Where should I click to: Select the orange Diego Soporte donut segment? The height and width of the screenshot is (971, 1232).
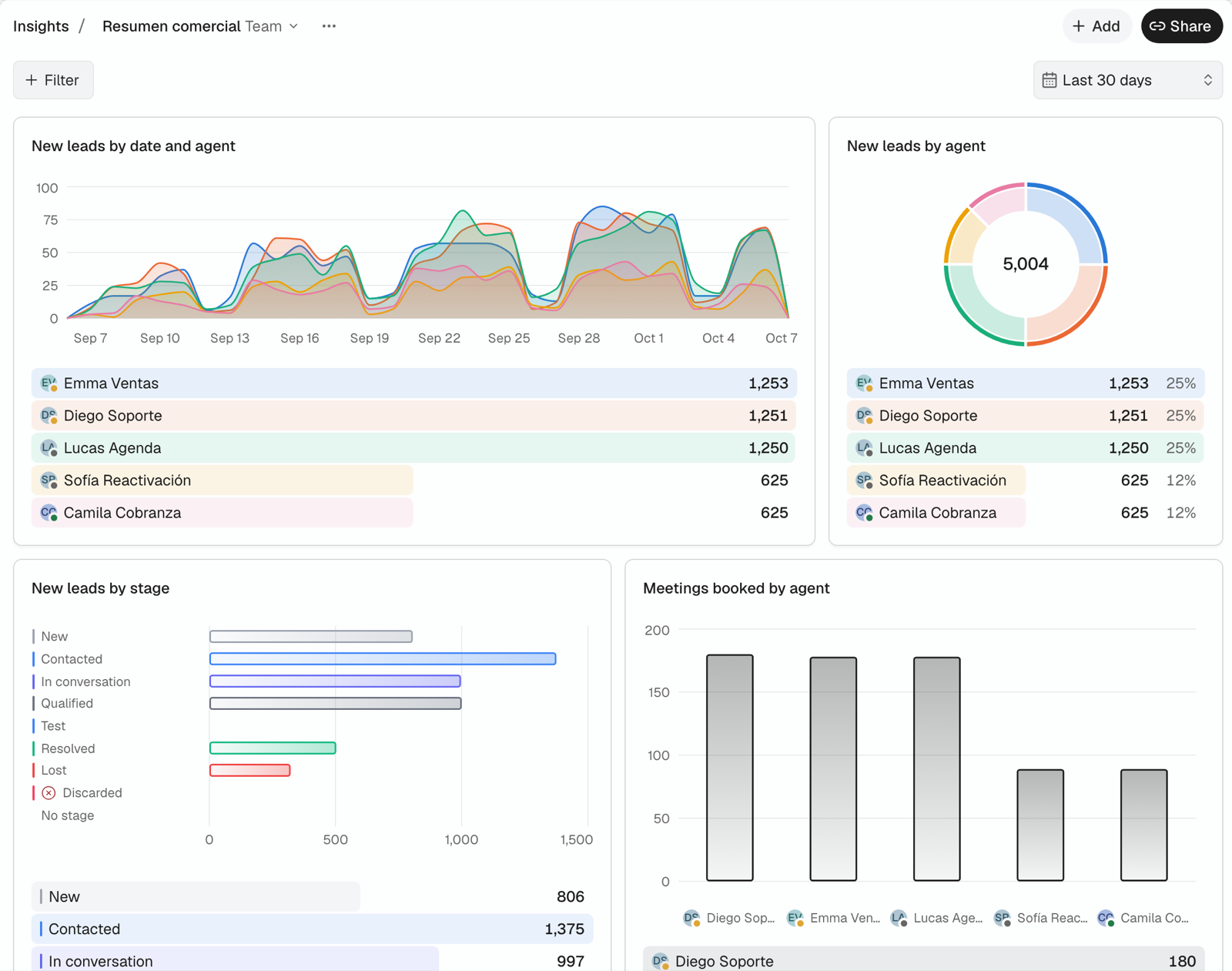click(x=1074, y=312)
